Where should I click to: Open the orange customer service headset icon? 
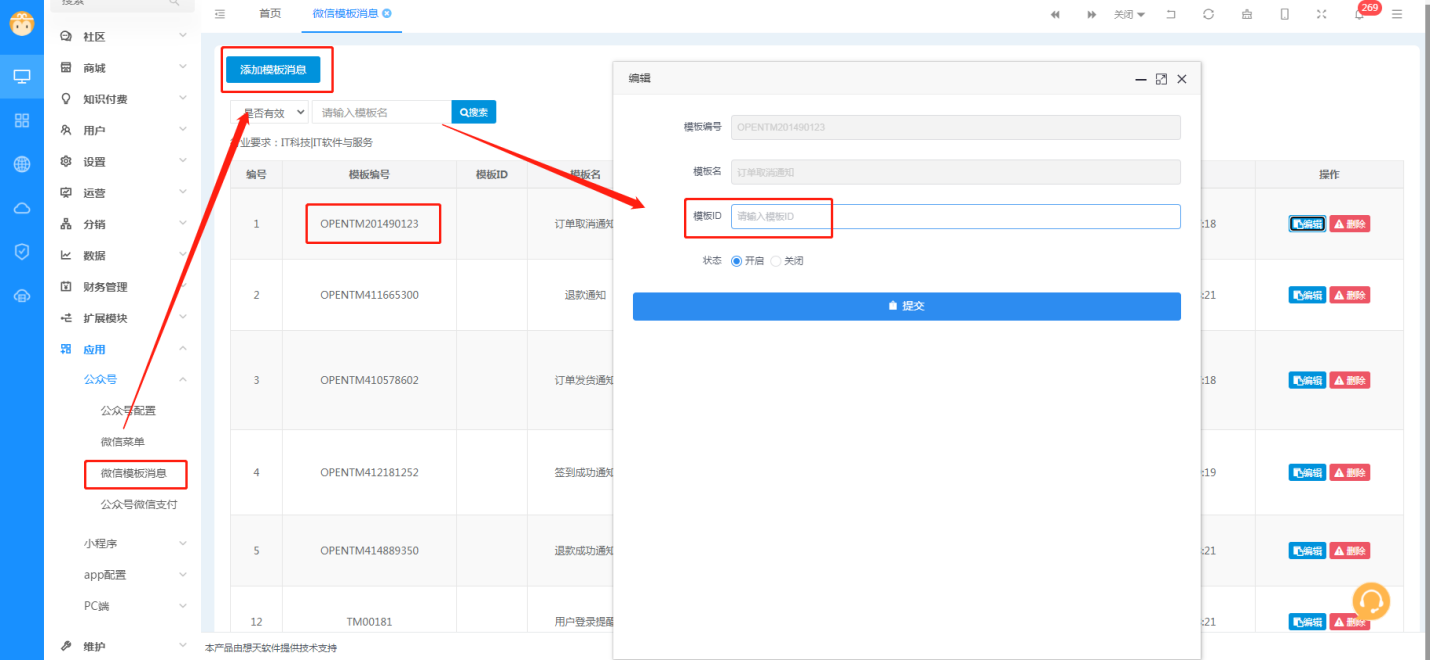point(1371,601)
